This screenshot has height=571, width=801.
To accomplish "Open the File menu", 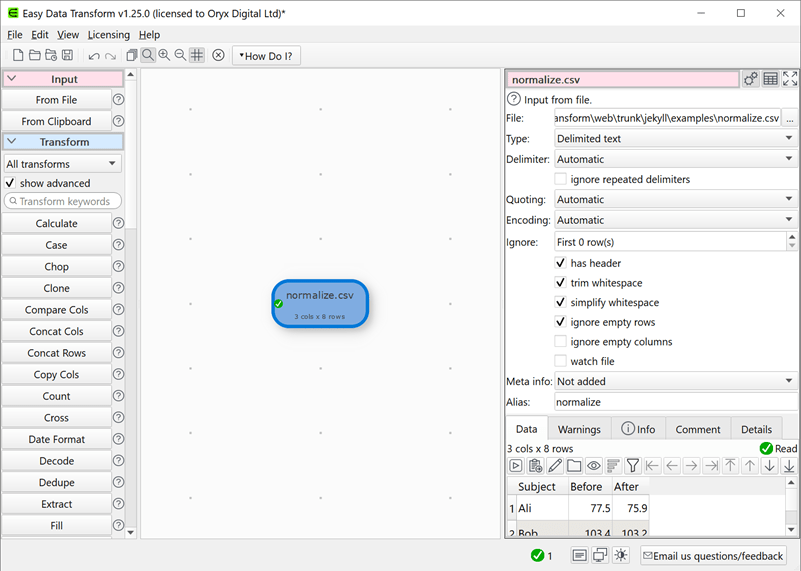I will click(x=15, y=35).
